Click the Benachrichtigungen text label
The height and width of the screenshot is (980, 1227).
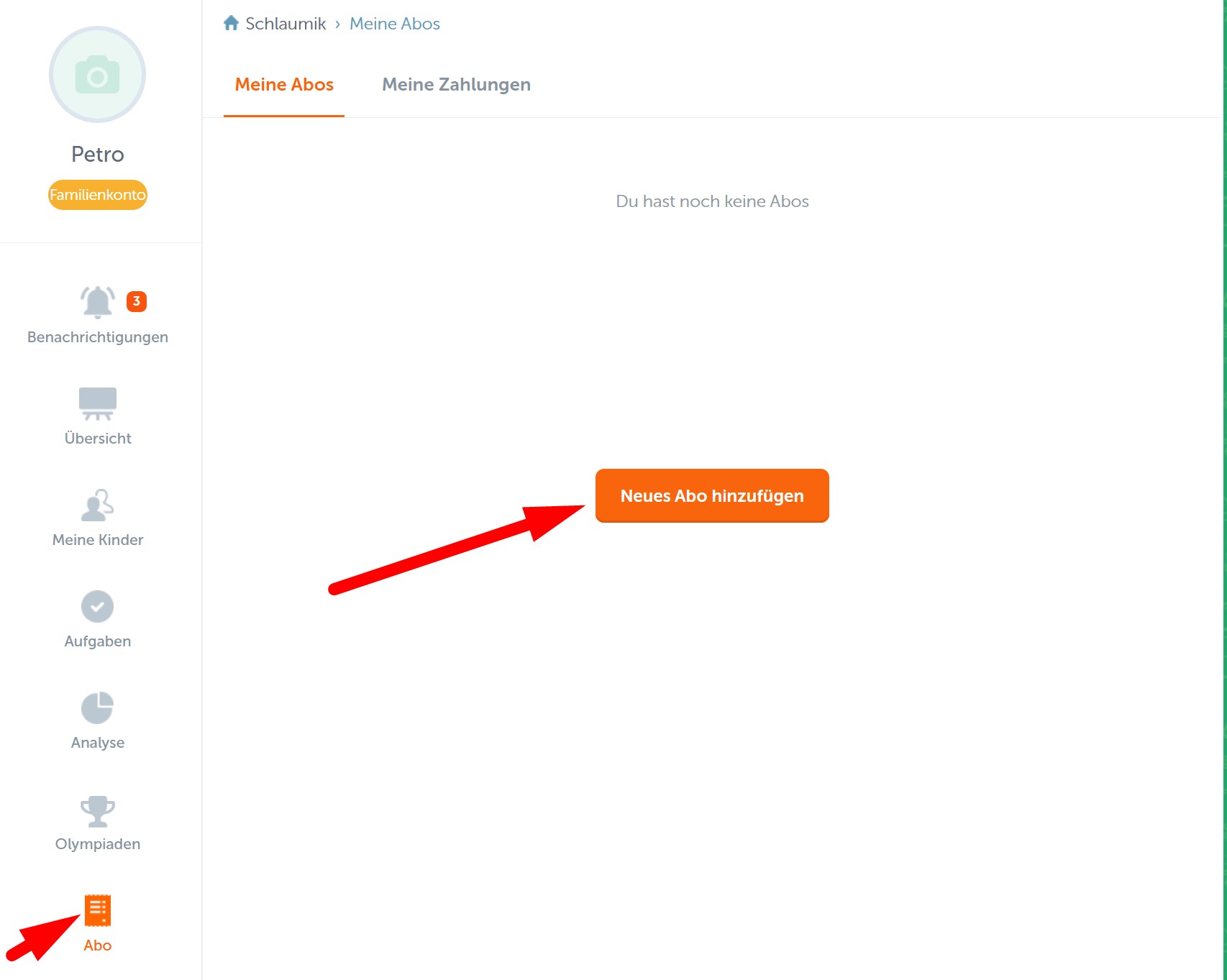pyautogui.click(x=97, y=337)
